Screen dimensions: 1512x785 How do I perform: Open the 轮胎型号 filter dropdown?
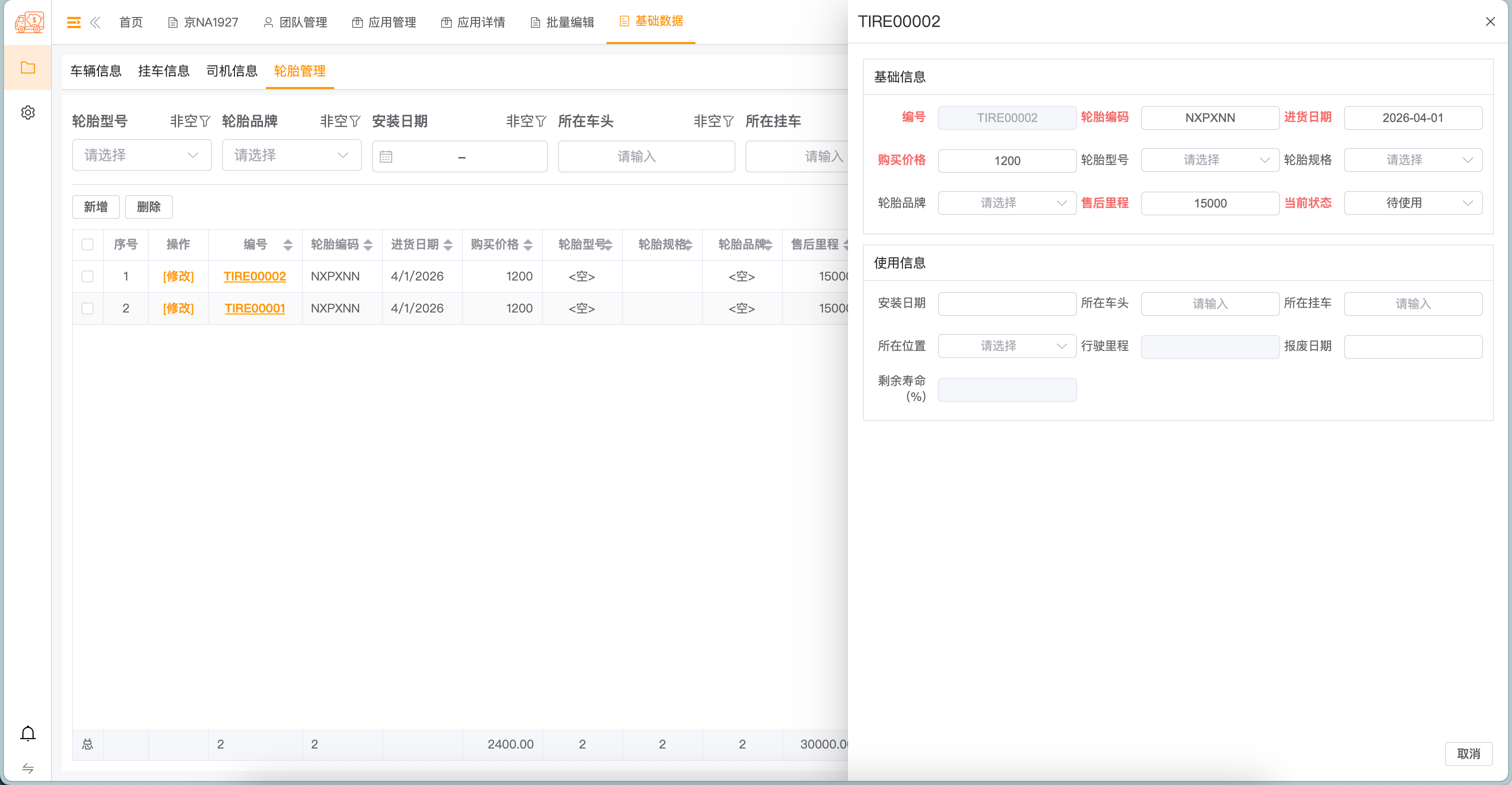141,155
